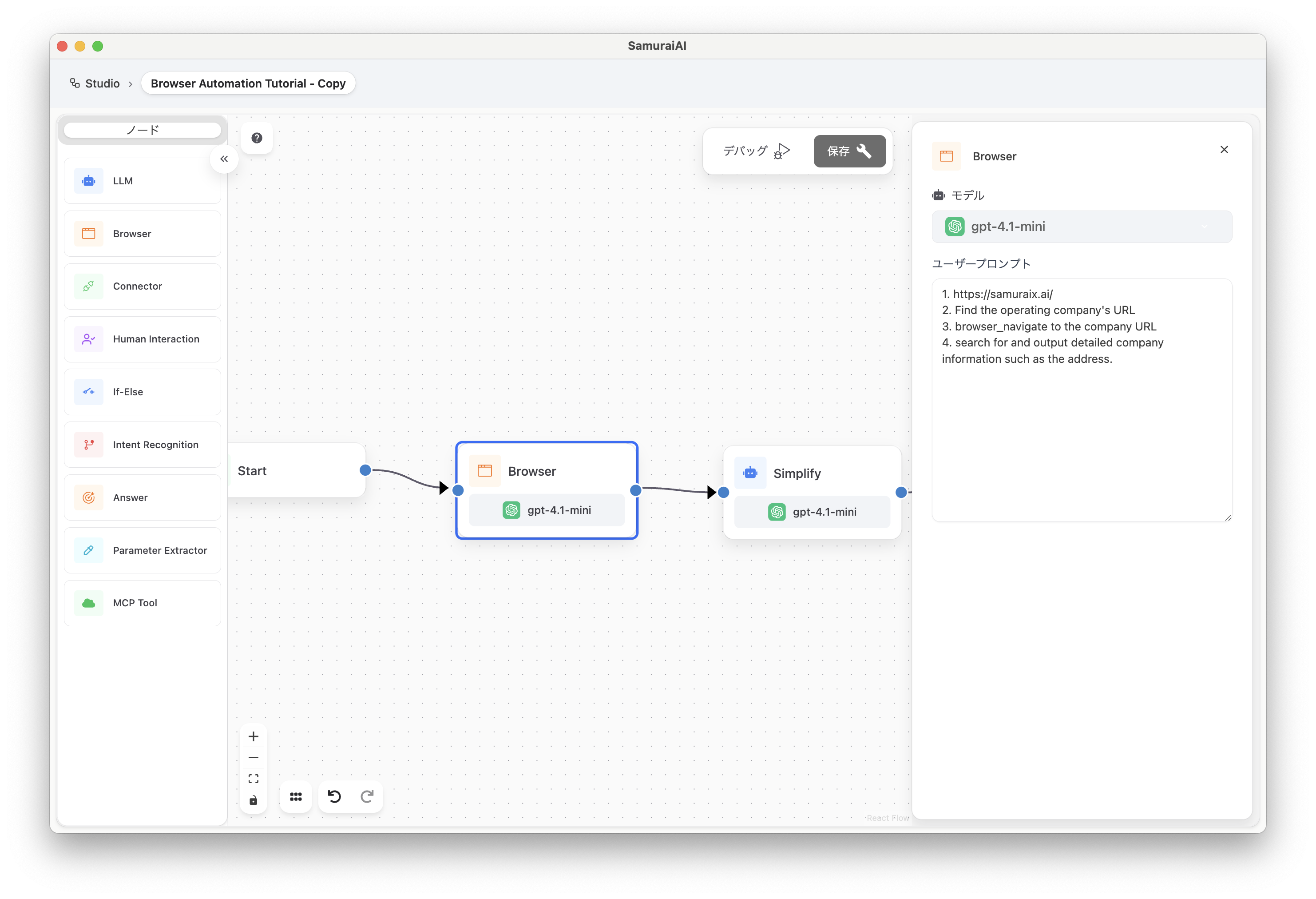The image size is (1316, 899).
Task: Click Simplify node output handle
Action: (901, 492)
